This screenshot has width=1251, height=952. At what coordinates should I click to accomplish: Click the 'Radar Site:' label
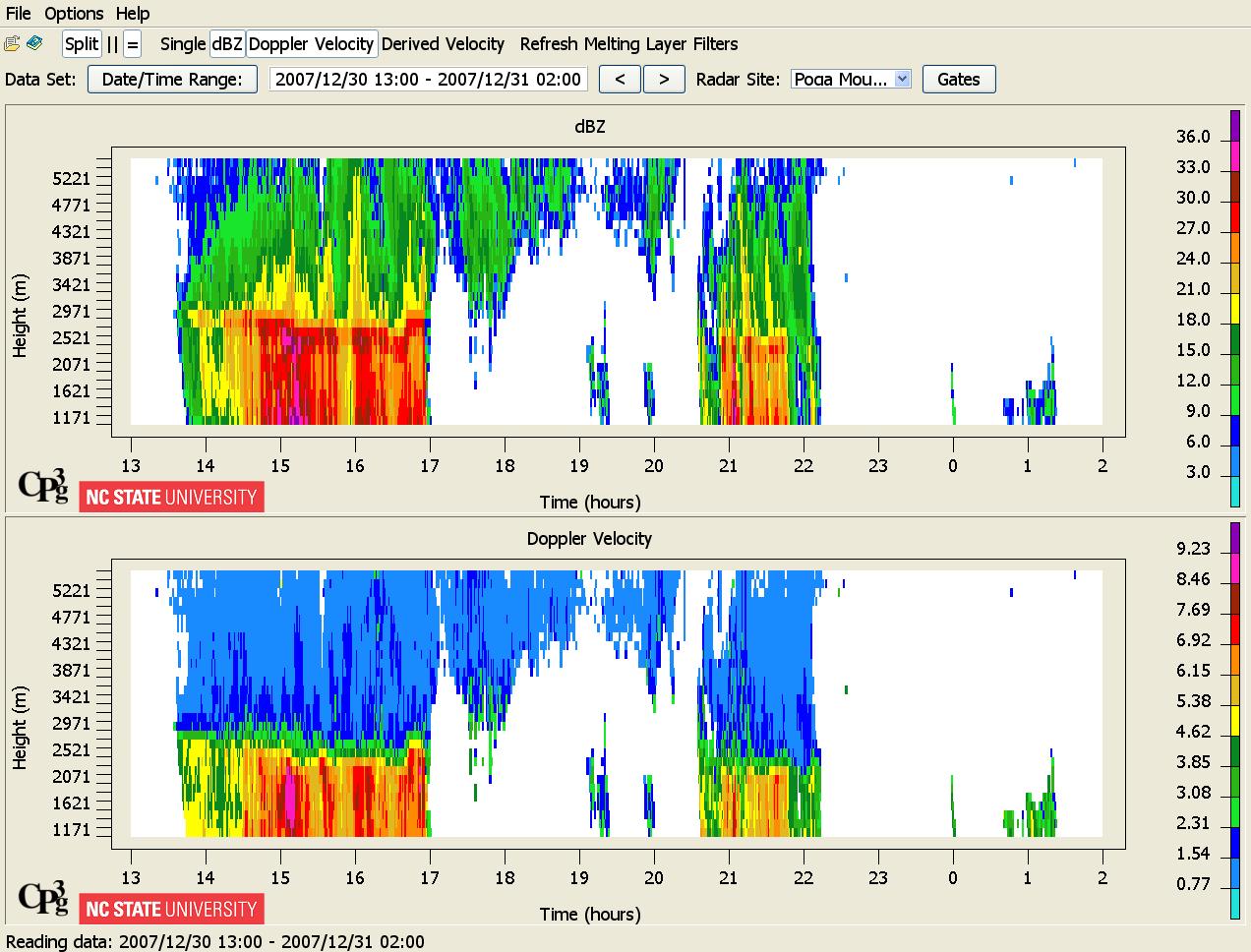738,80
